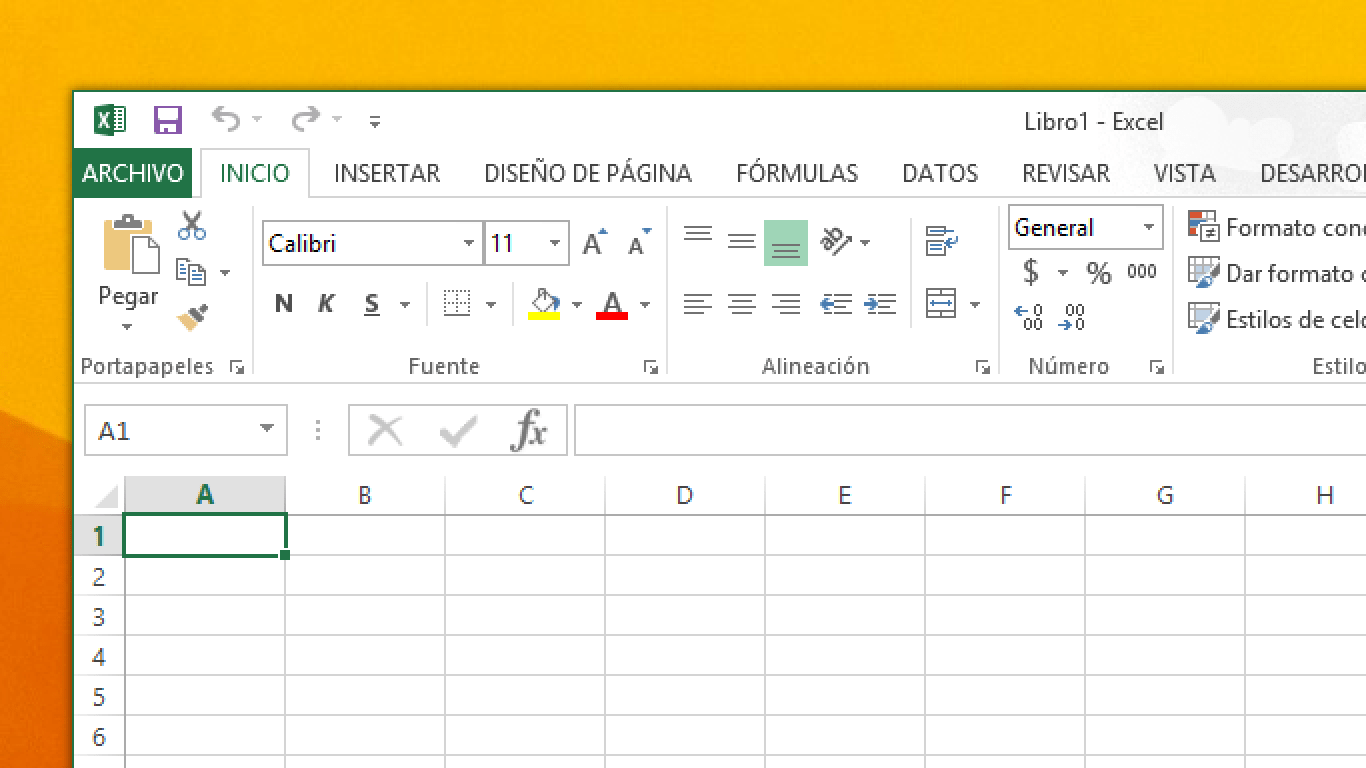
Task: Click the Save floppy disk icon
Action: pos(168,121)
